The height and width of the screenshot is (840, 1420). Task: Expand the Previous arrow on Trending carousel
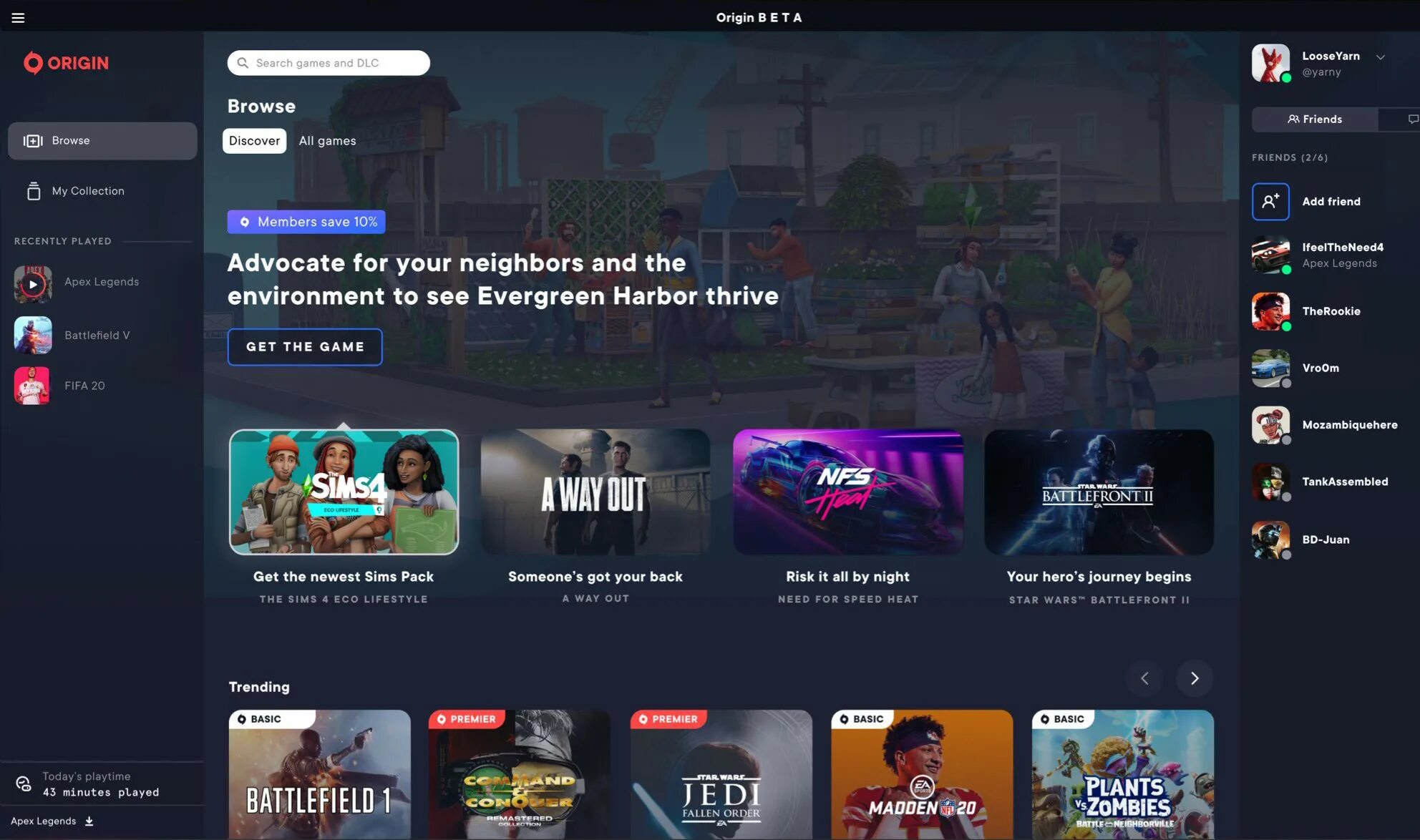tap(1145, 679)
